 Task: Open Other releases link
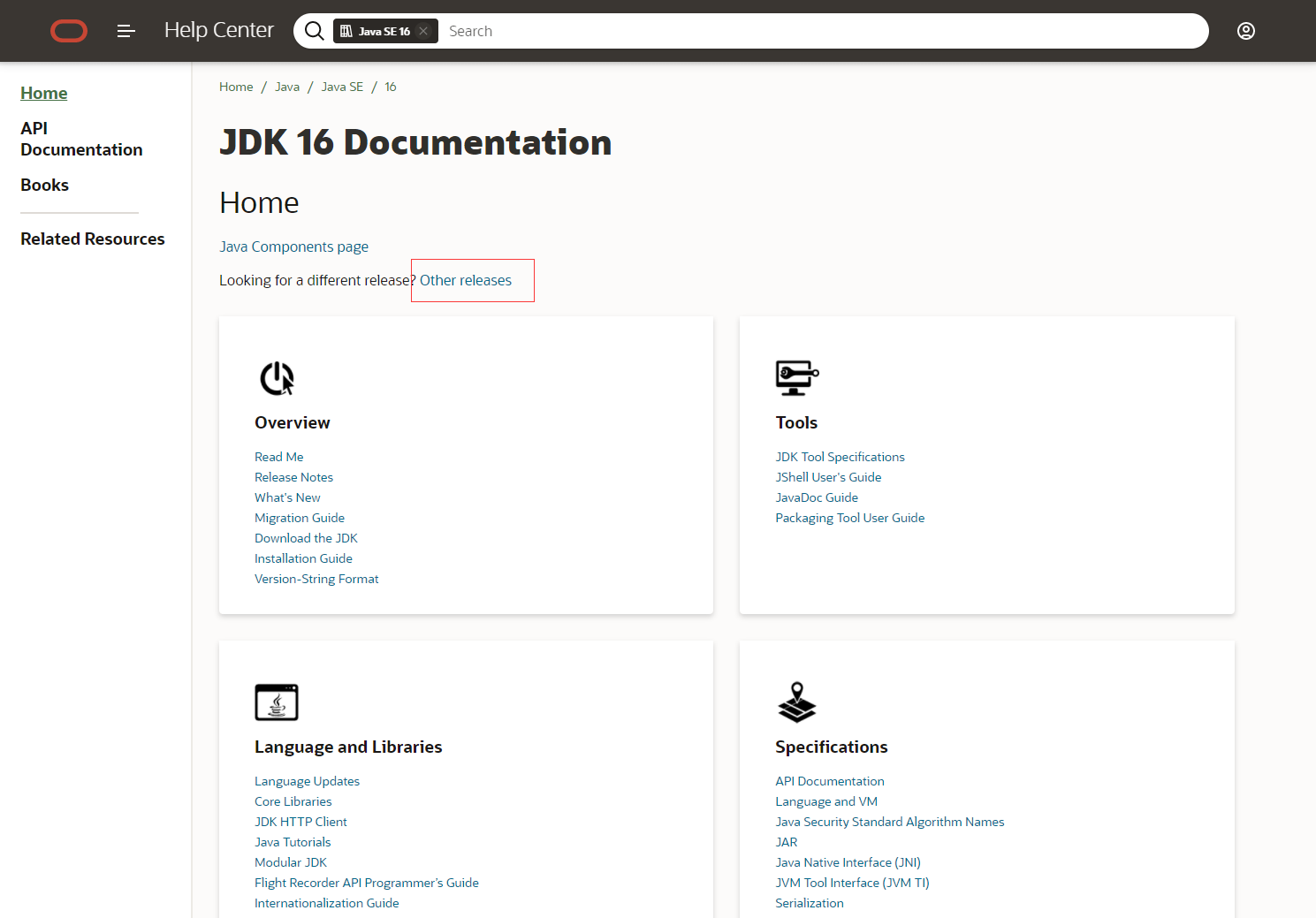coord(466,280)
